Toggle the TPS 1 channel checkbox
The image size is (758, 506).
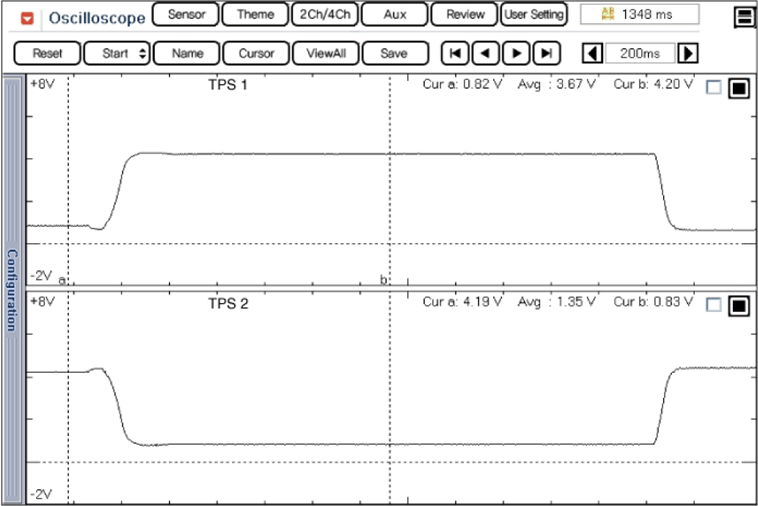(713, 88)
